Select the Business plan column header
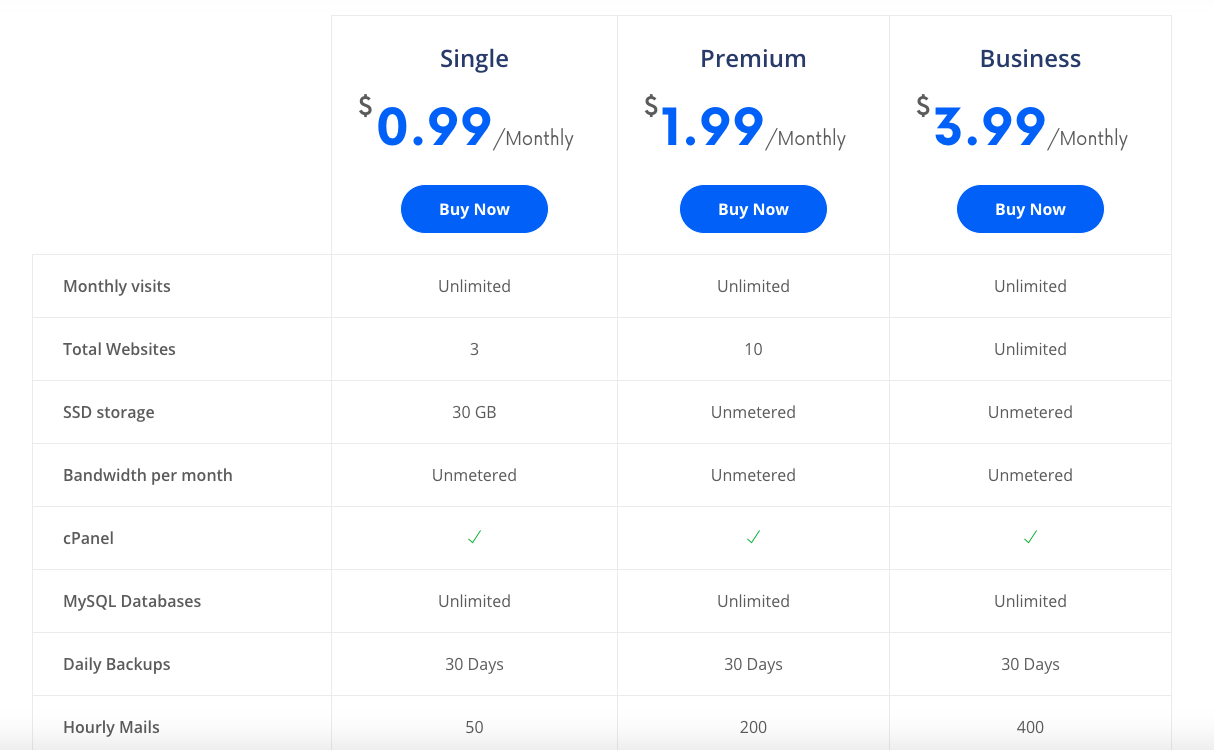The height and width of the screenshot is (750, 1214). click(1030, 58)
